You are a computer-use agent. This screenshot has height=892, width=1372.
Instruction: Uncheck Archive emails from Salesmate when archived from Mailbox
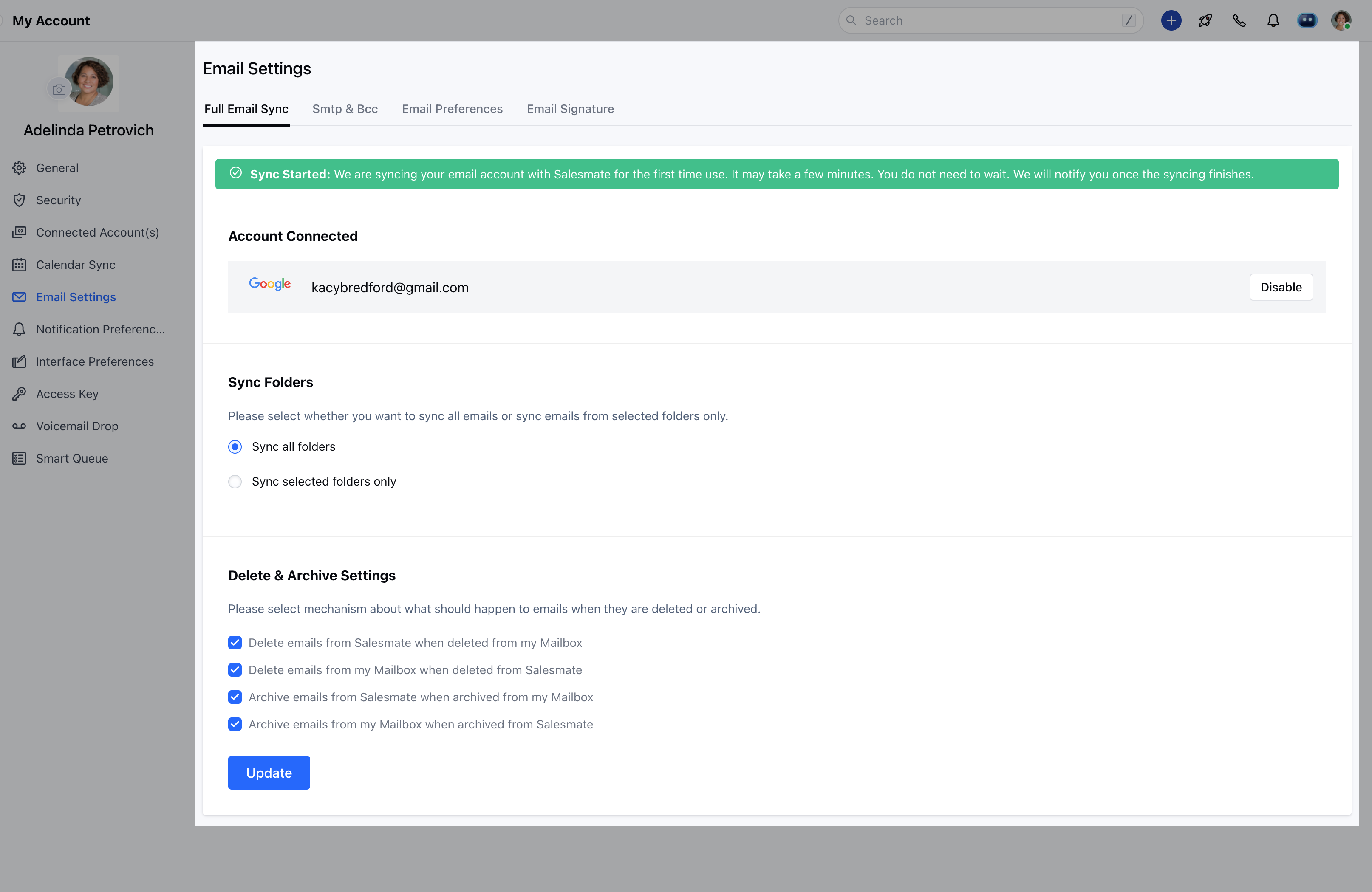(x=235, y=697)
